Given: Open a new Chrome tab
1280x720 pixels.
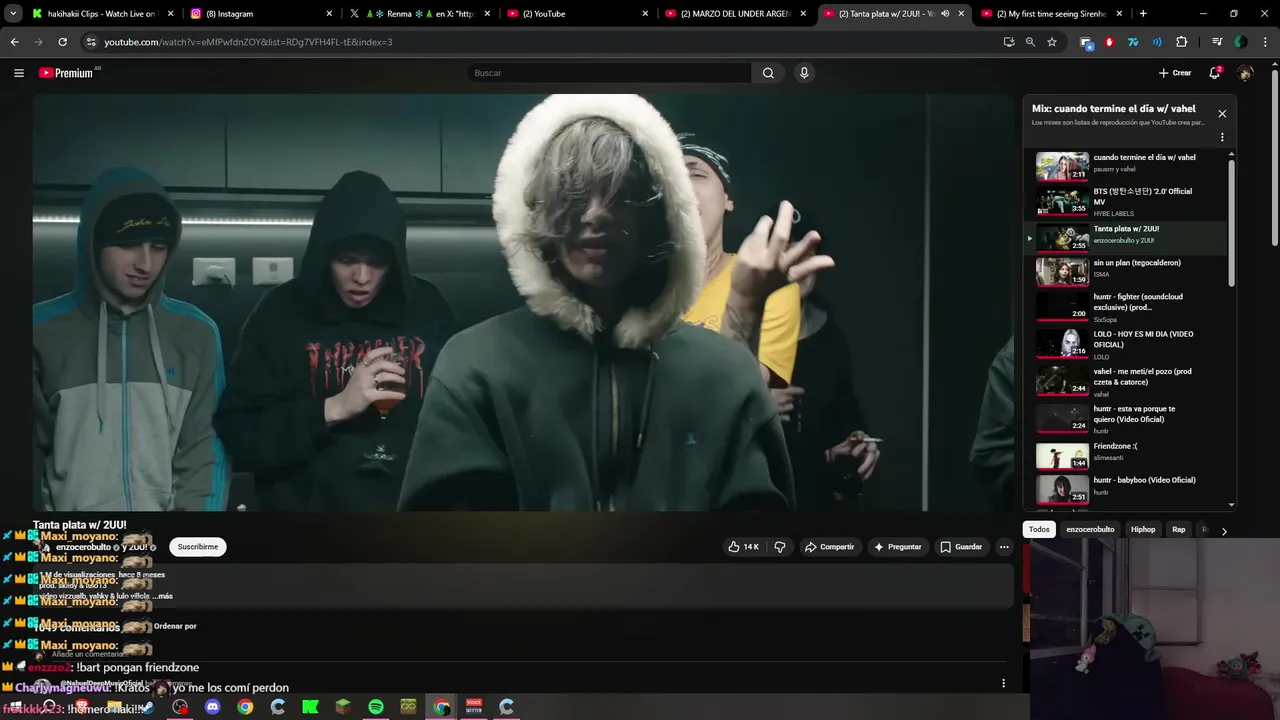Looking at the screenshot, I should tap(1143, 14).
